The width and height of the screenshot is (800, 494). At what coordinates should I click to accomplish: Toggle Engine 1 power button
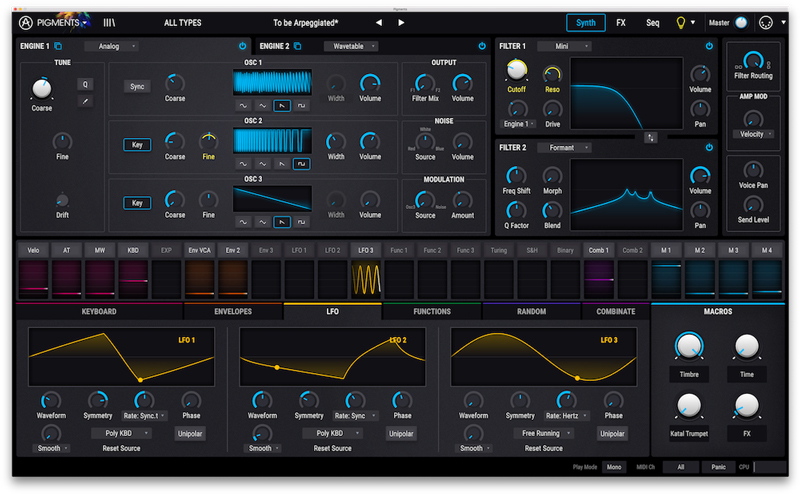[x=242, y=46]
